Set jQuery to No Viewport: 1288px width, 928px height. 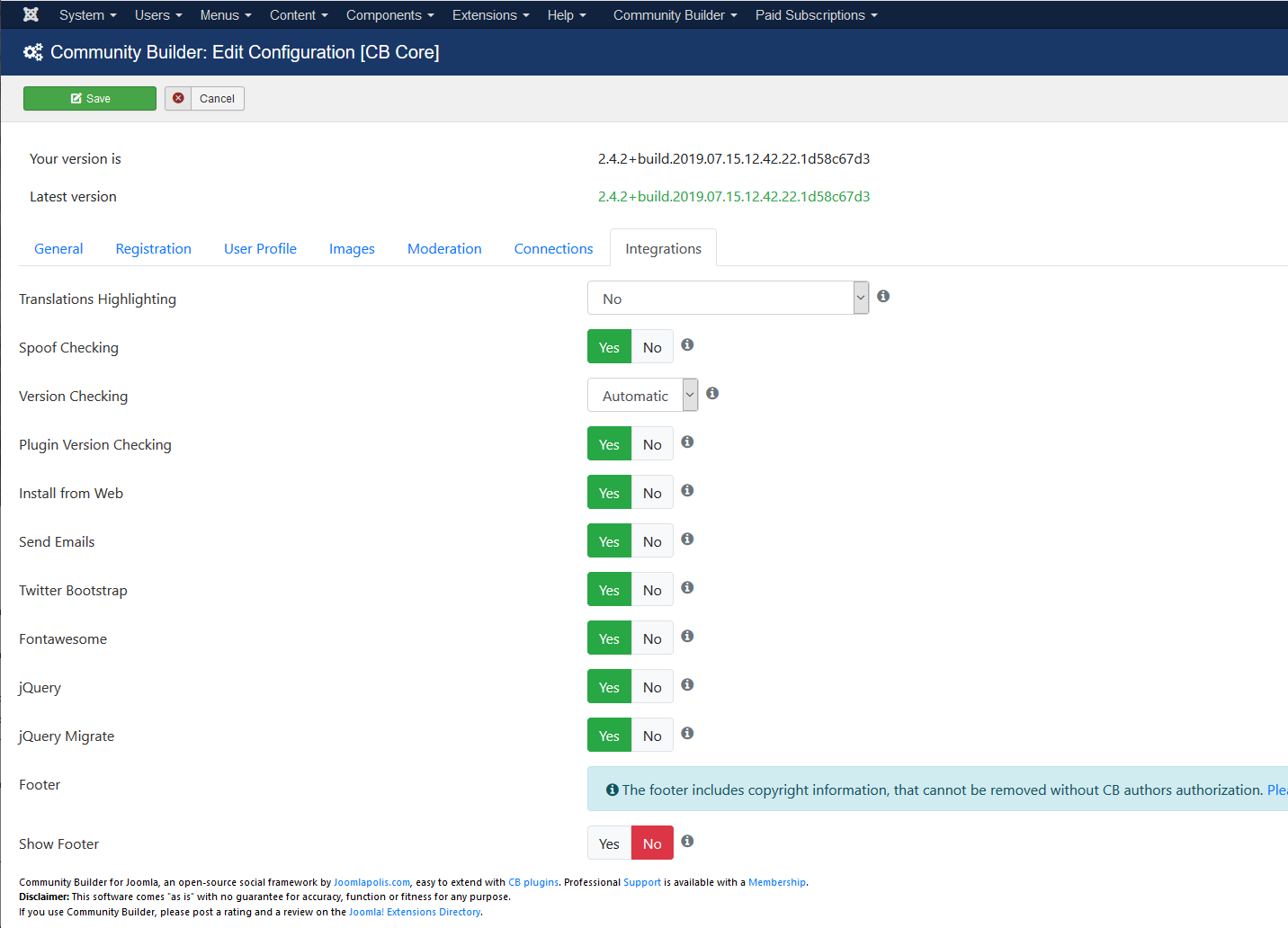(652, 687)
